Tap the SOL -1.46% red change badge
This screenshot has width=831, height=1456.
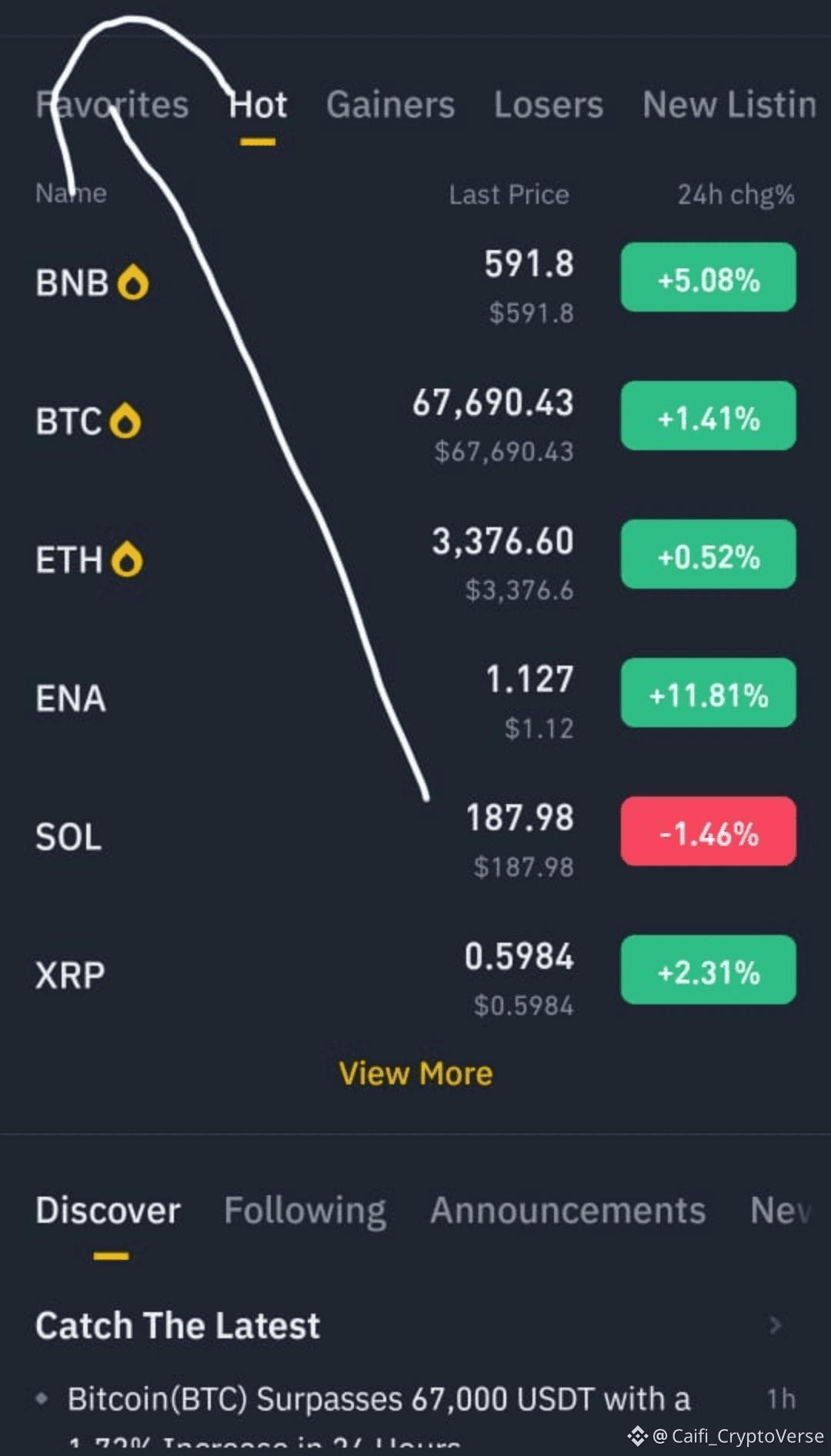click(708, 832)
